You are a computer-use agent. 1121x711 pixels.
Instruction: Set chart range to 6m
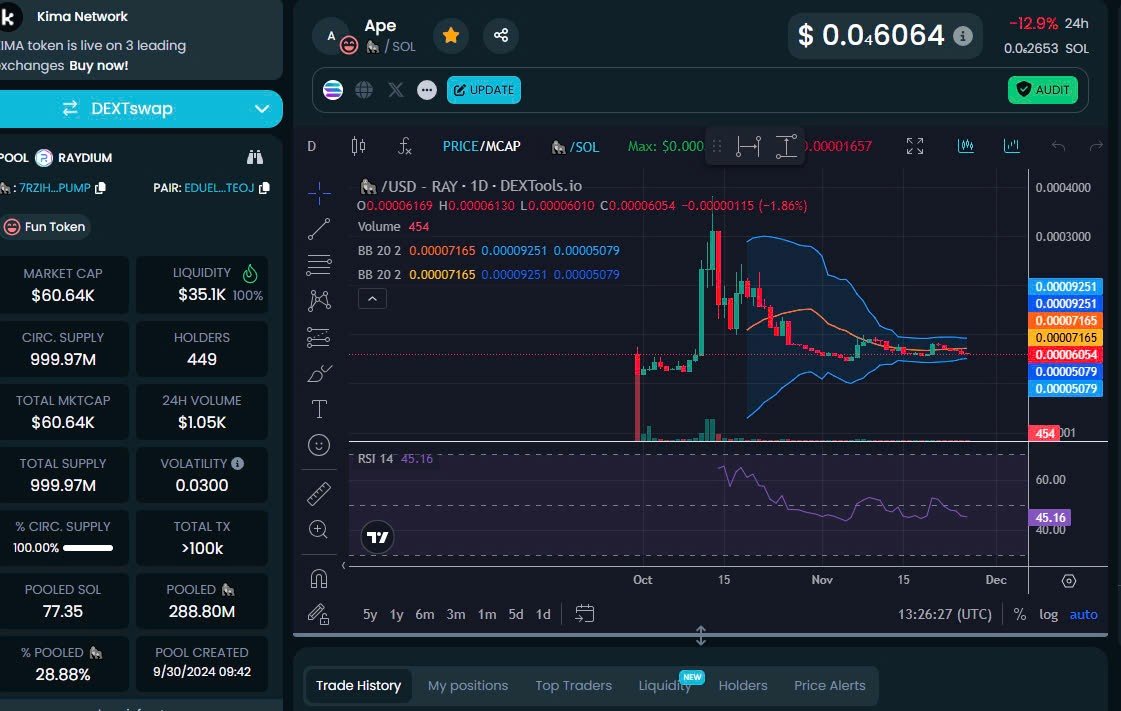(x=425, y=615)
